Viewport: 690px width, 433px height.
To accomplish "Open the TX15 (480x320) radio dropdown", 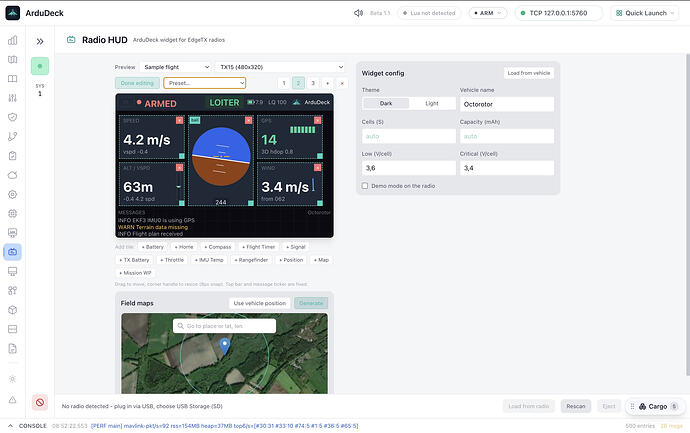I will (281, 67).
